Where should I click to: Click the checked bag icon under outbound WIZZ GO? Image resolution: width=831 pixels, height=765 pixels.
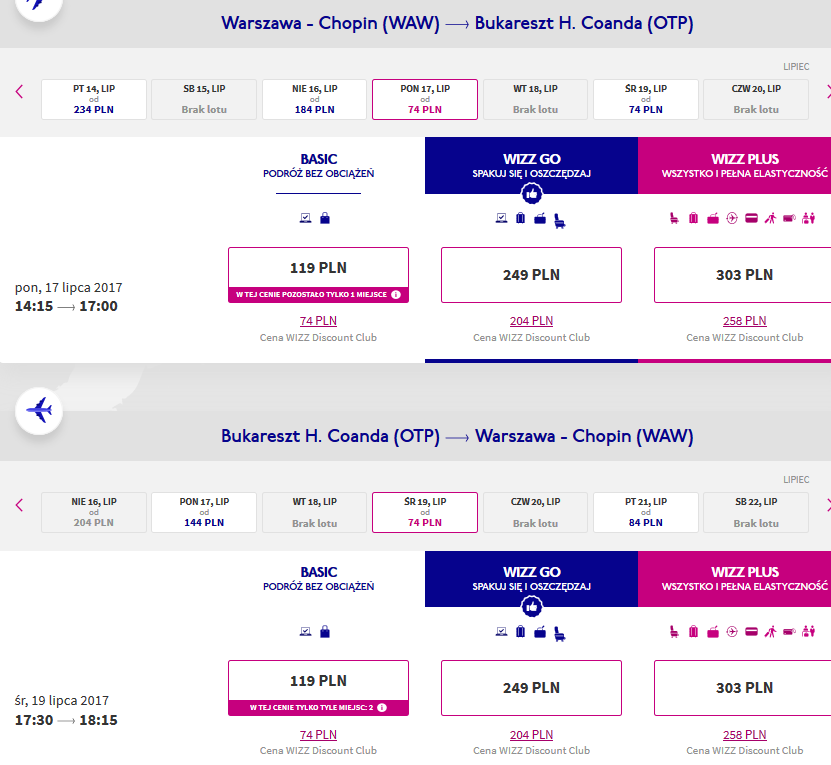[x=540, y=218]
